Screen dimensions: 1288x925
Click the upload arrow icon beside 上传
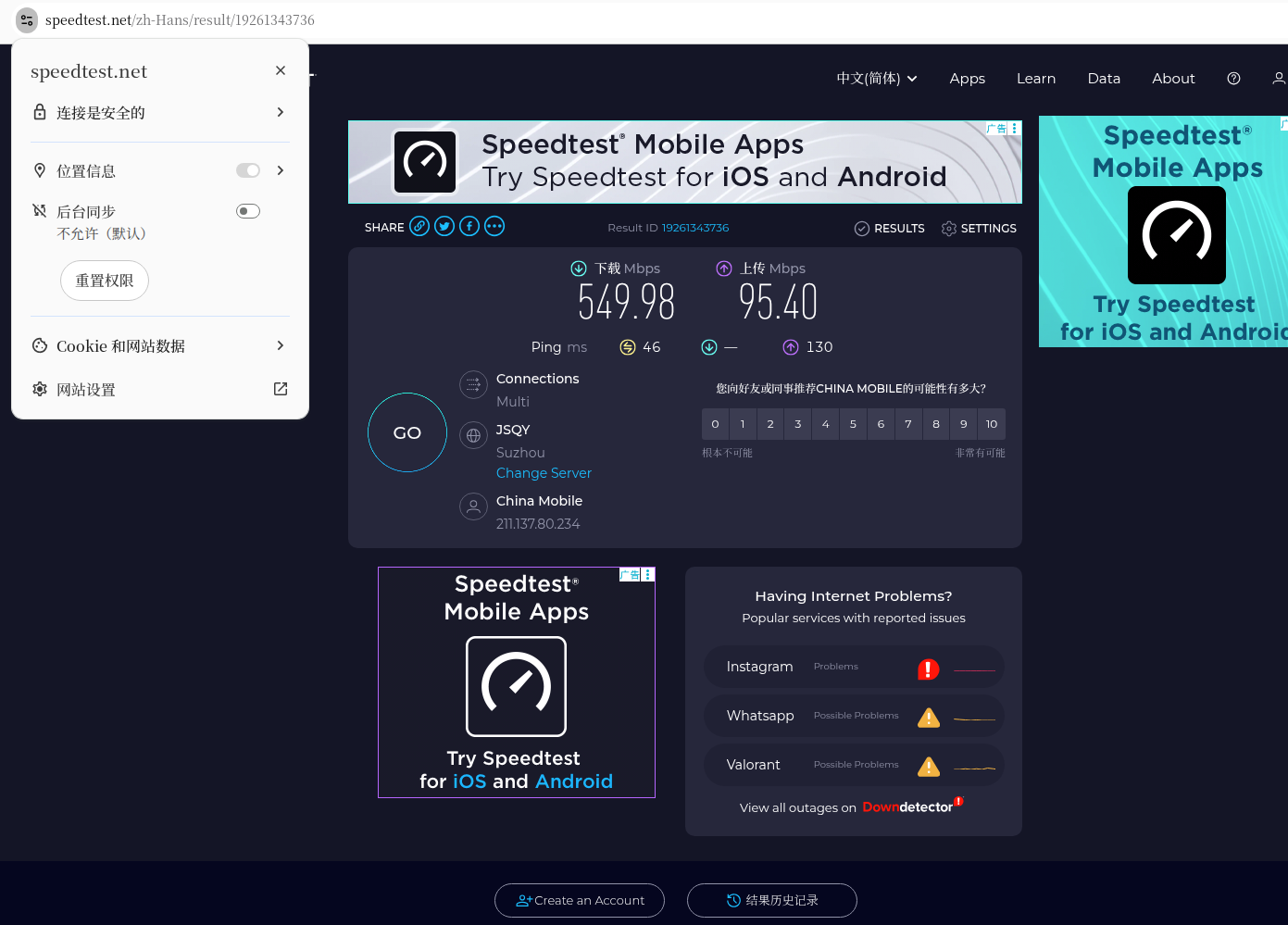click(x=724, y=269)
